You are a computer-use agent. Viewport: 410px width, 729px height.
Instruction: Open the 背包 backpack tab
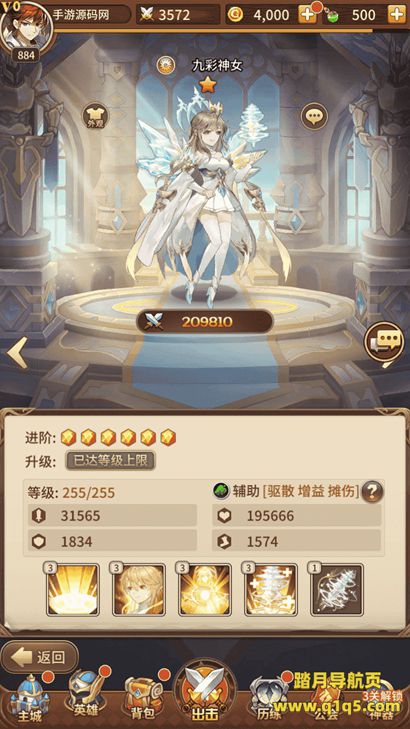point(144,699)
